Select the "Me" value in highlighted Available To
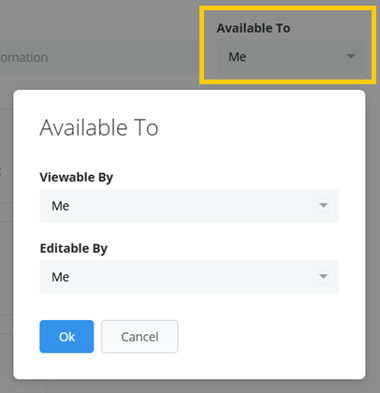The image size is (380, 393). (237, 57)
